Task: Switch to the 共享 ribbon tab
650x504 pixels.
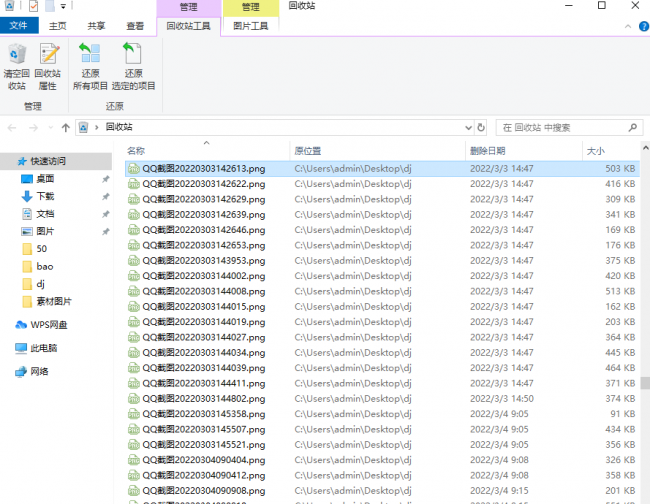Action: (96, 26)
